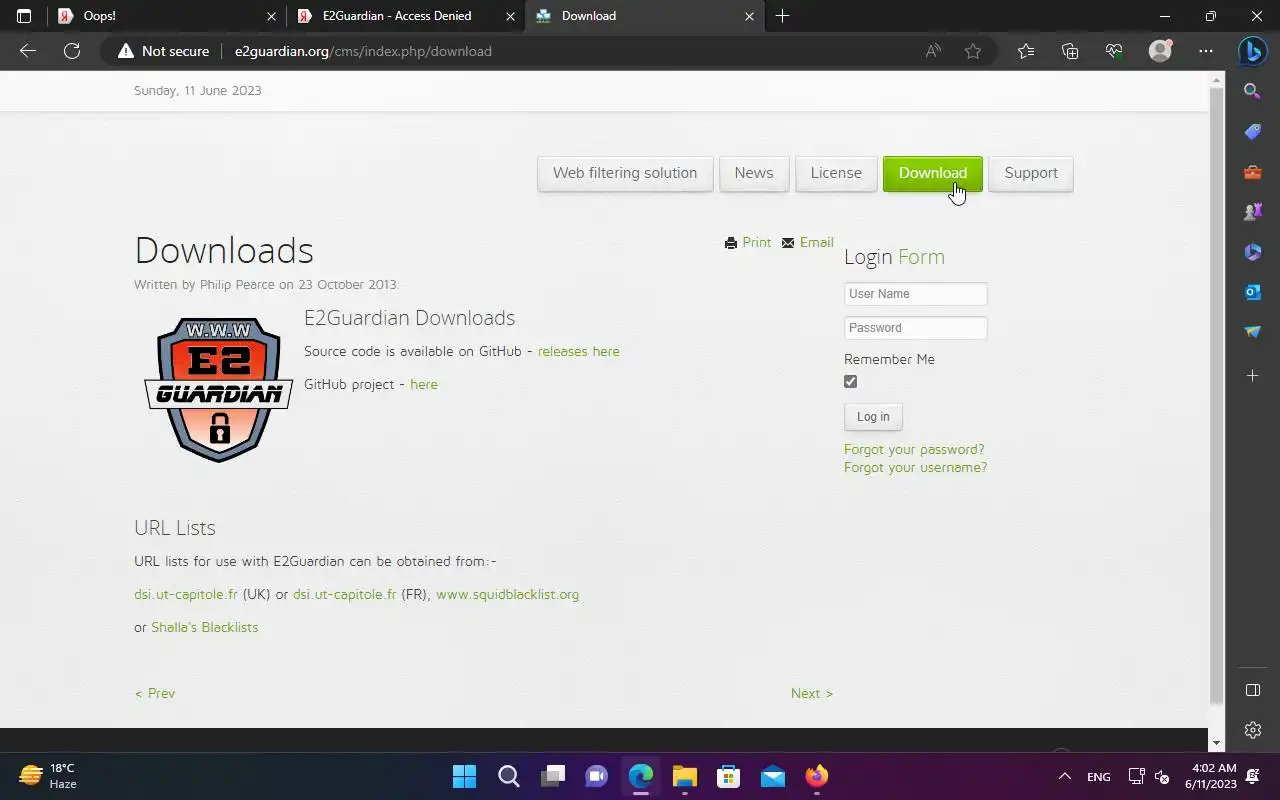1280x800 pixels.
Task: Select the green Download menu item
Action: coord(933,173)
